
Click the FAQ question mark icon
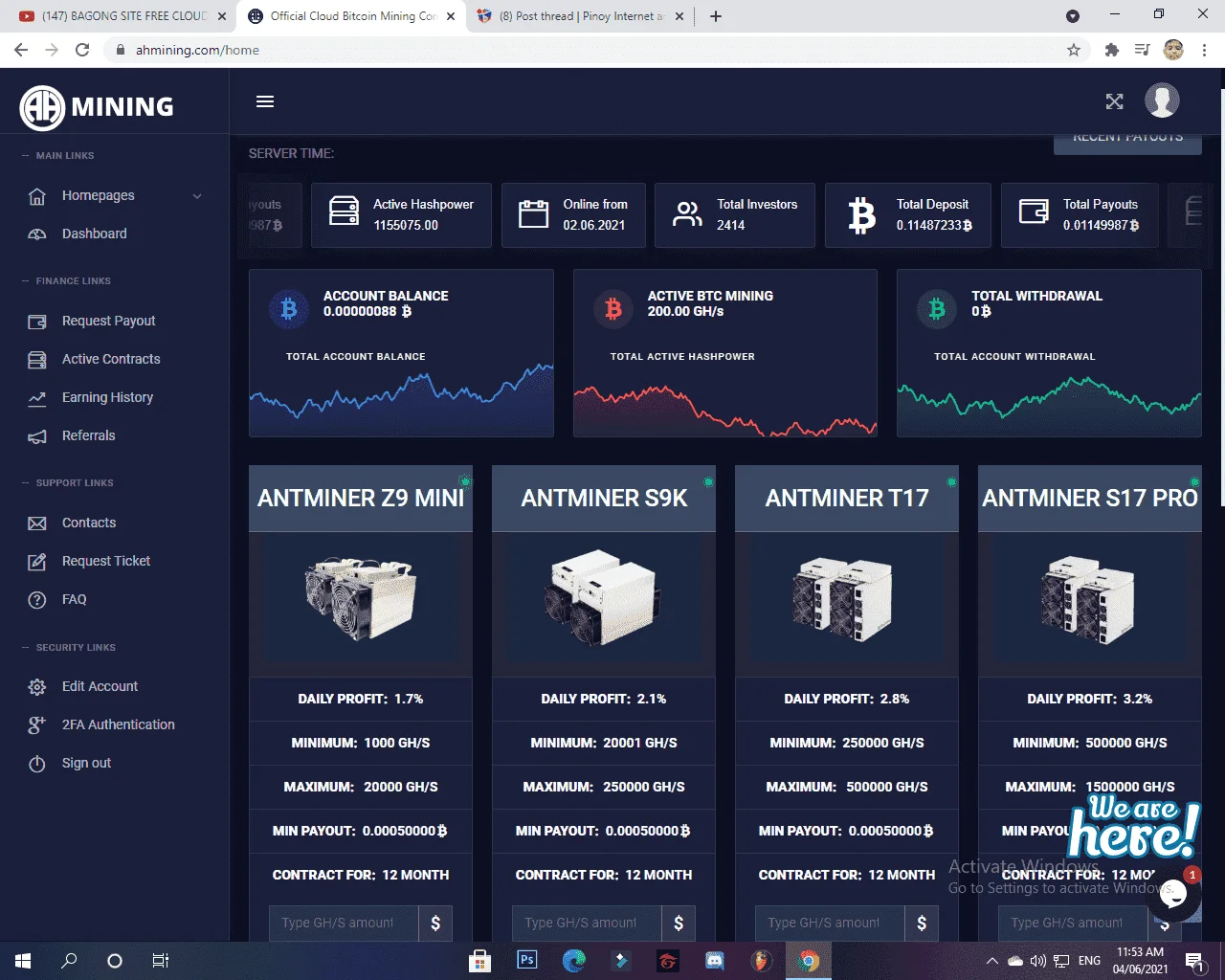tap(37, 600)
